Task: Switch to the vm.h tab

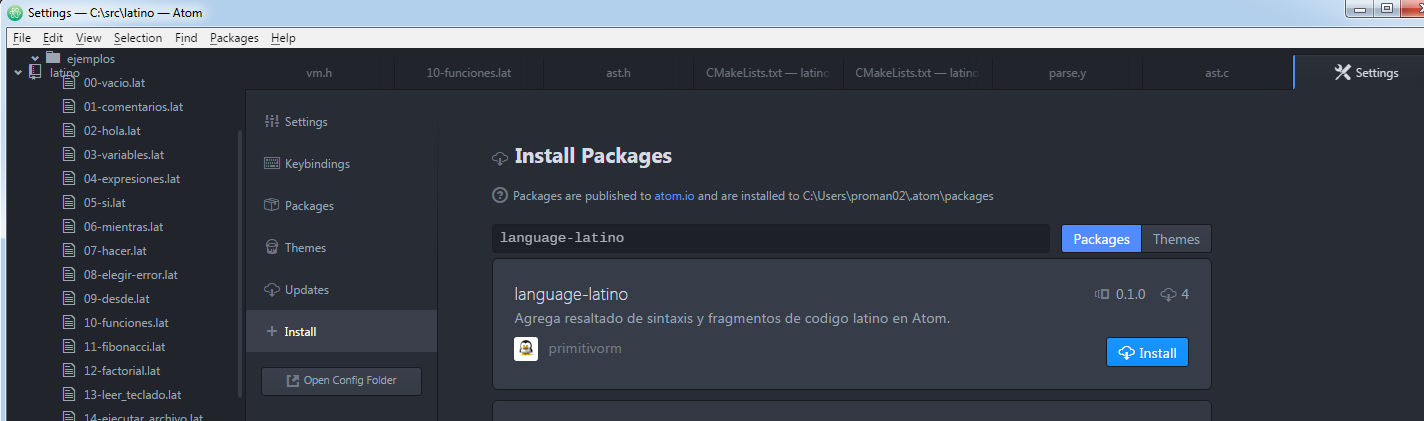Action: click(319, 72)
